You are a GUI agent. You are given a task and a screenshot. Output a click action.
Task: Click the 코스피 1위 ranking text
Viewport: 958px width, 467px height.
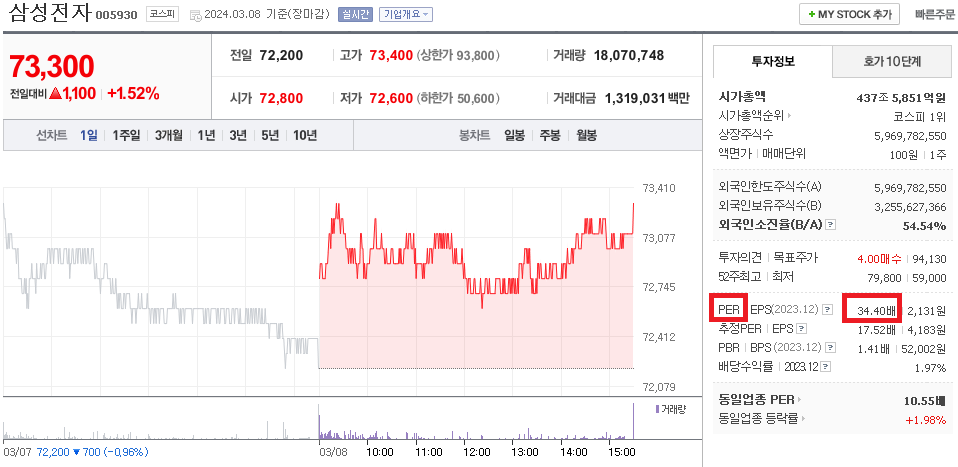click(x=920, y=116)
